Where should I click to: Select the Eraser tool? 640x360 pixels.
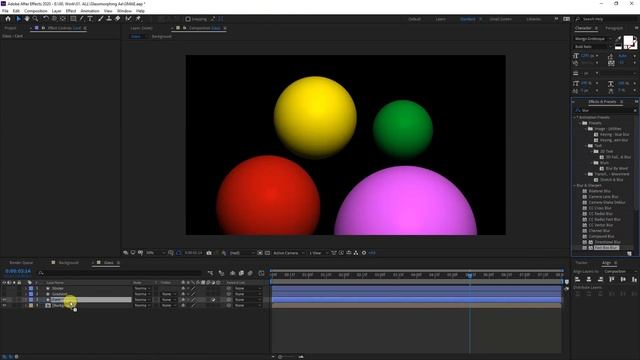click(118, 19)
